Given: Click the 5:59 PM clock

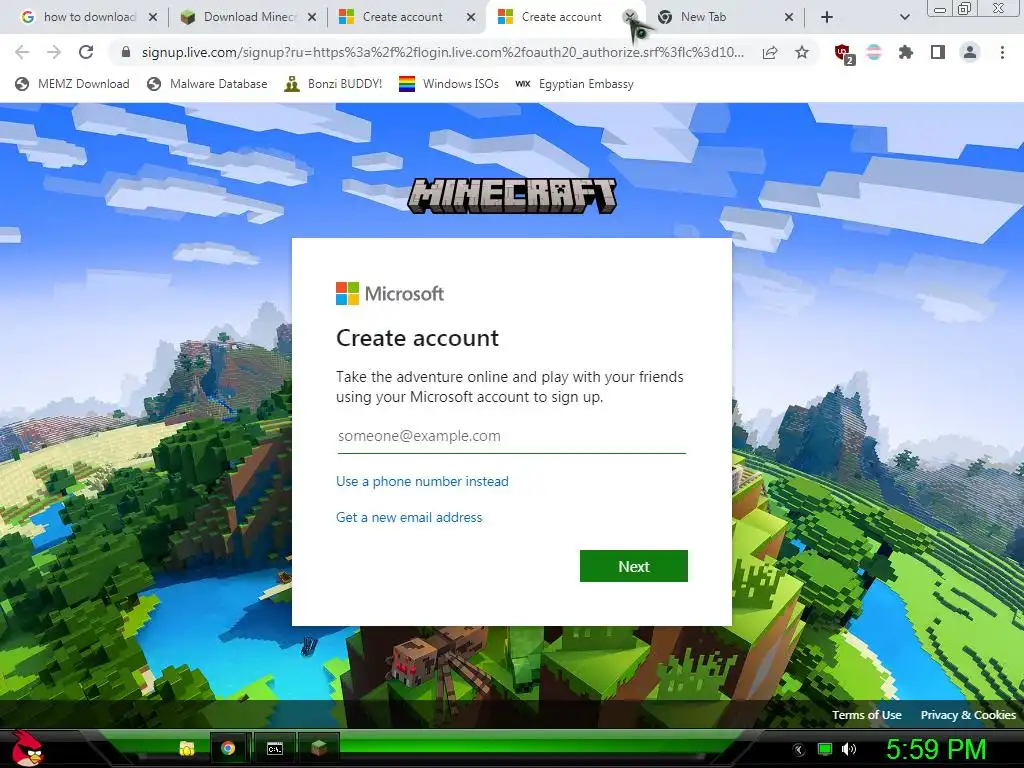Looking at the screenshot, I should (x=936, y=749).
